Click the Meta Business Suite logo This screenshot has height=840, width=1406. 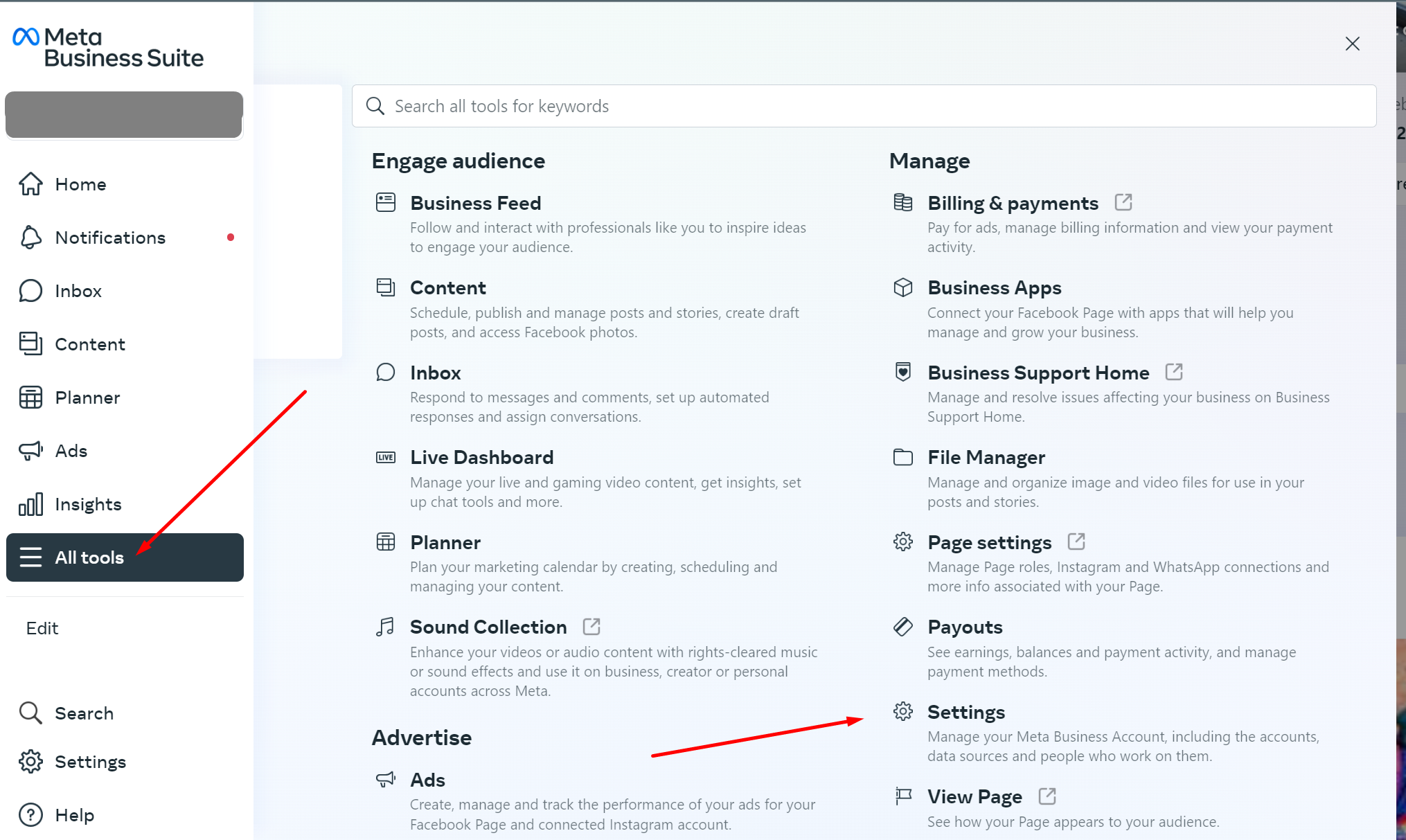[x=108, y=47]
